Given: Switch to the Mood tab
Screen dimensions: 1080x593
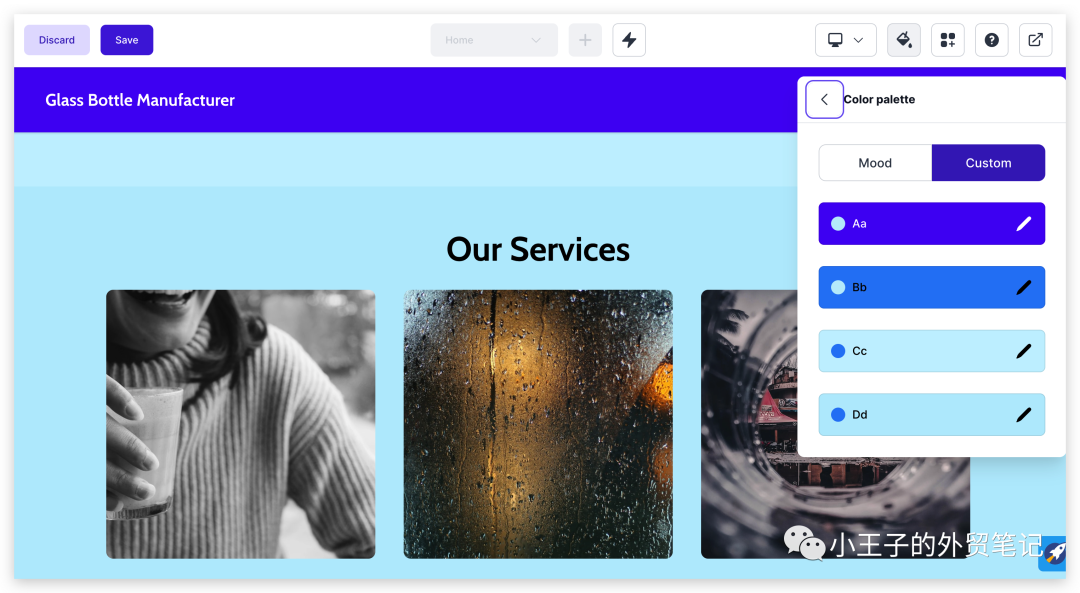Looking at the screenshot, I should coord(875,163).
